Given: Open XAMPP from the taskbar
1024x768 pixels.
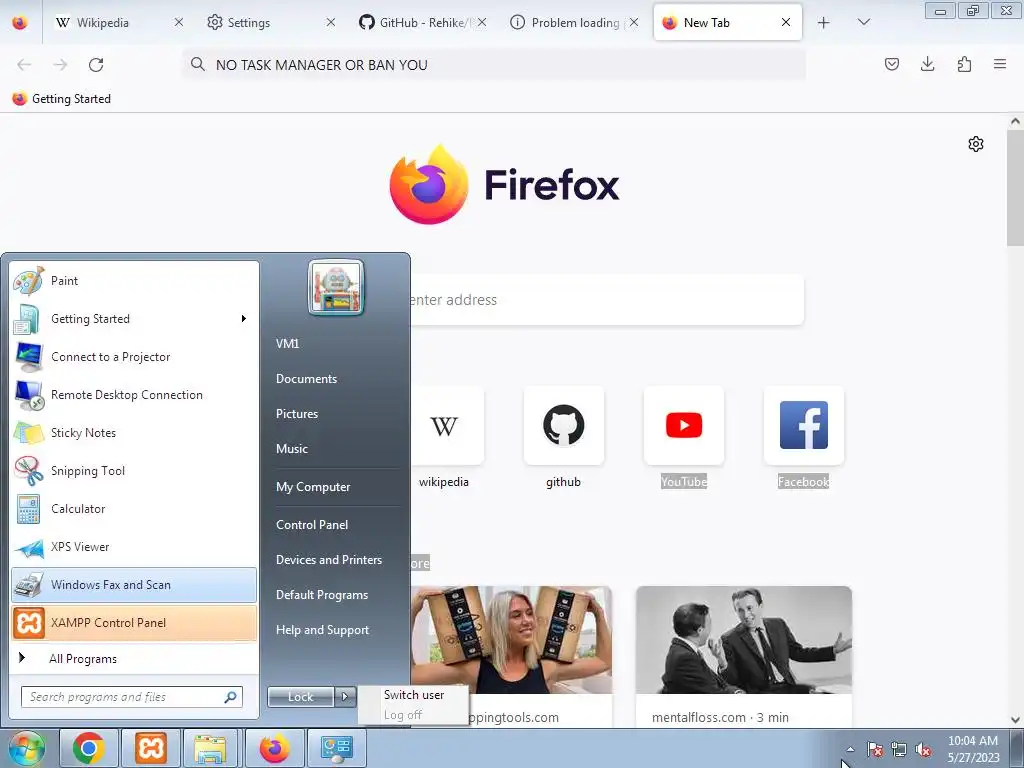Looking at the screenshot, I should click(x=151, y=748).
